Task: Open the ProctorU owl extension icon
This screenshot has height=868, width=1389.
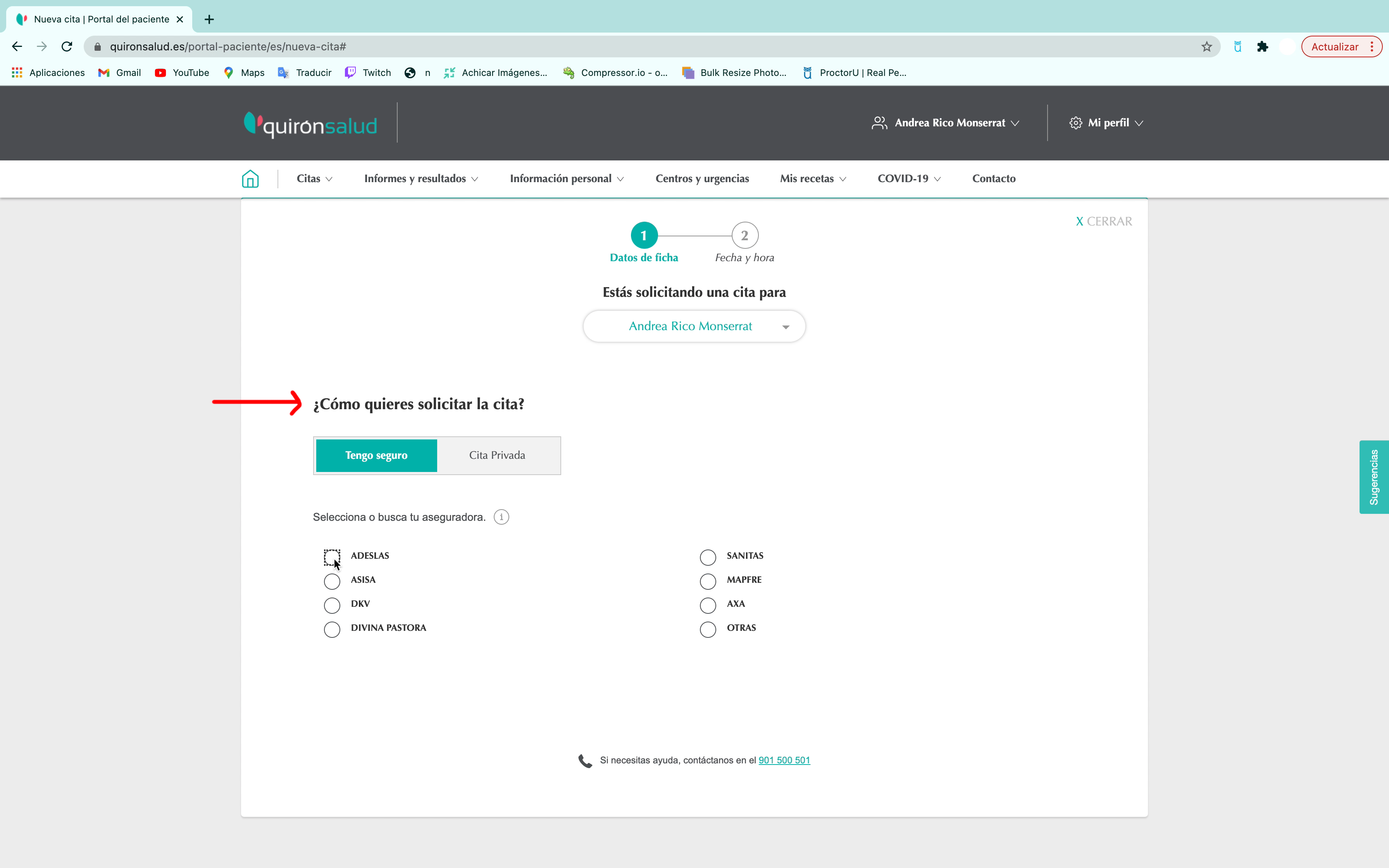Action: click(x=1237, y=46)
